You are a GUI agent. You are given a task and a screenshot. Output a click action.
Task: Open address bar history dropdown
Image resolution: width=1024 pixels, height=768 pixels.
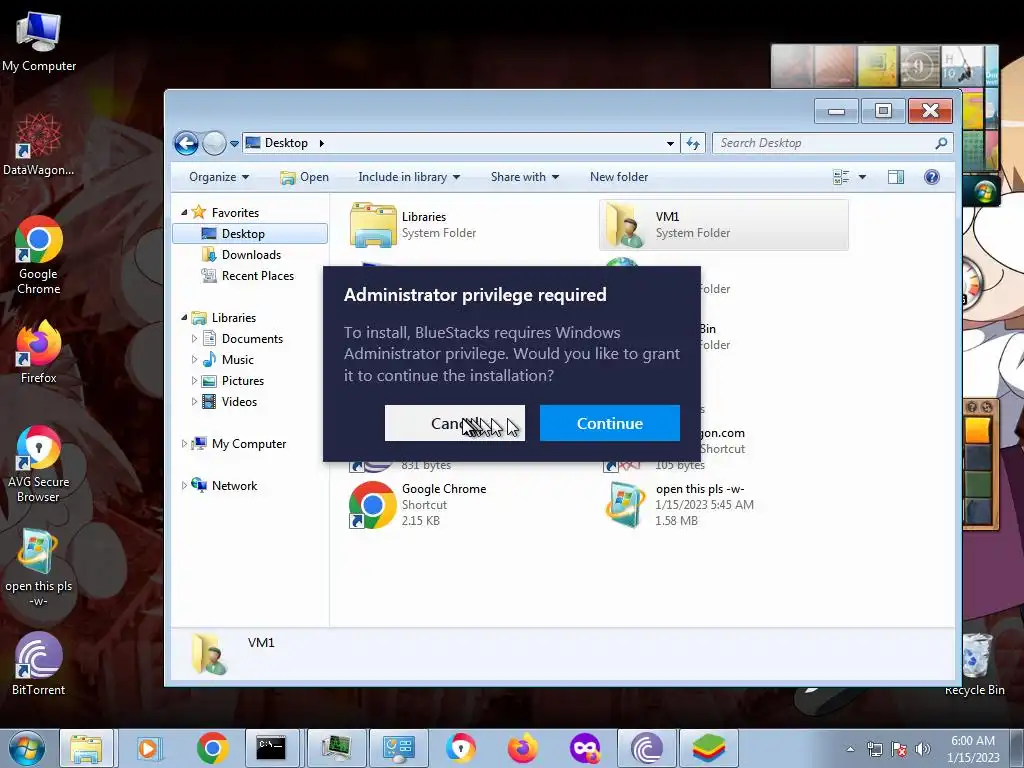point(670,143)
